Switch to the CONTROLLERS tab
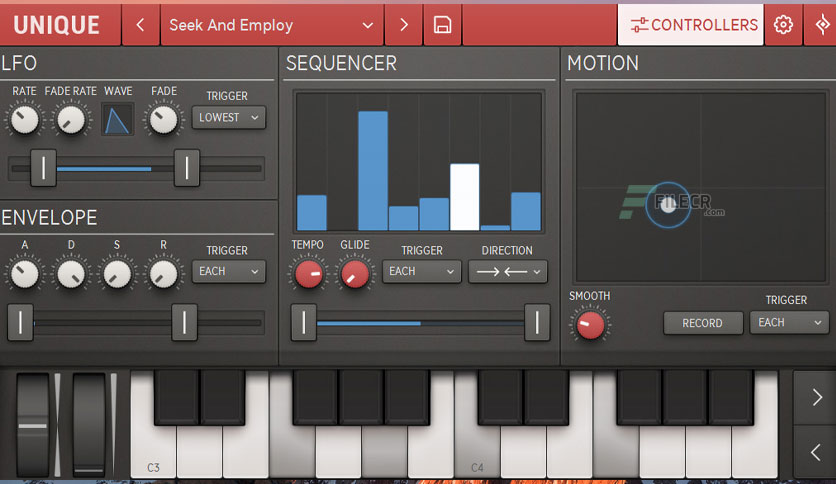Screen dimensions: 836x484 (x=690, y=25)
